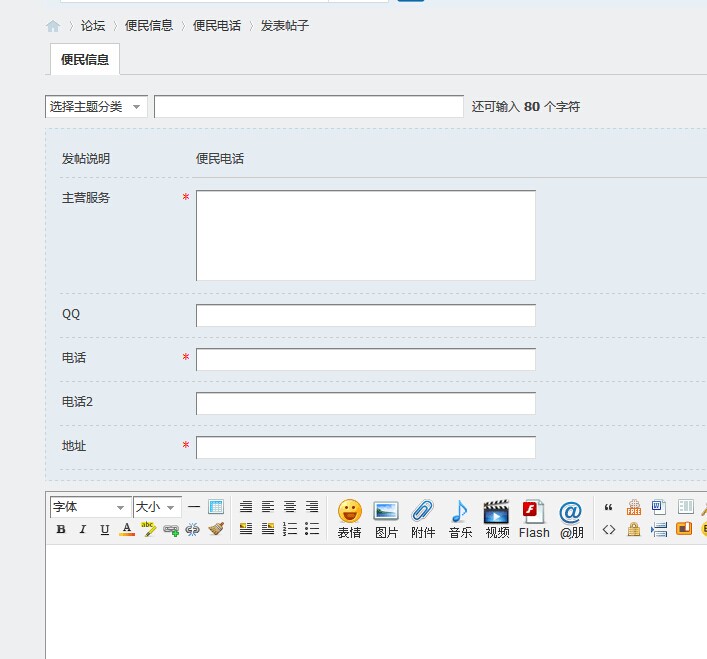Paste from Word document icon
This screenshot has height=659, width=707.
point(659,507)
